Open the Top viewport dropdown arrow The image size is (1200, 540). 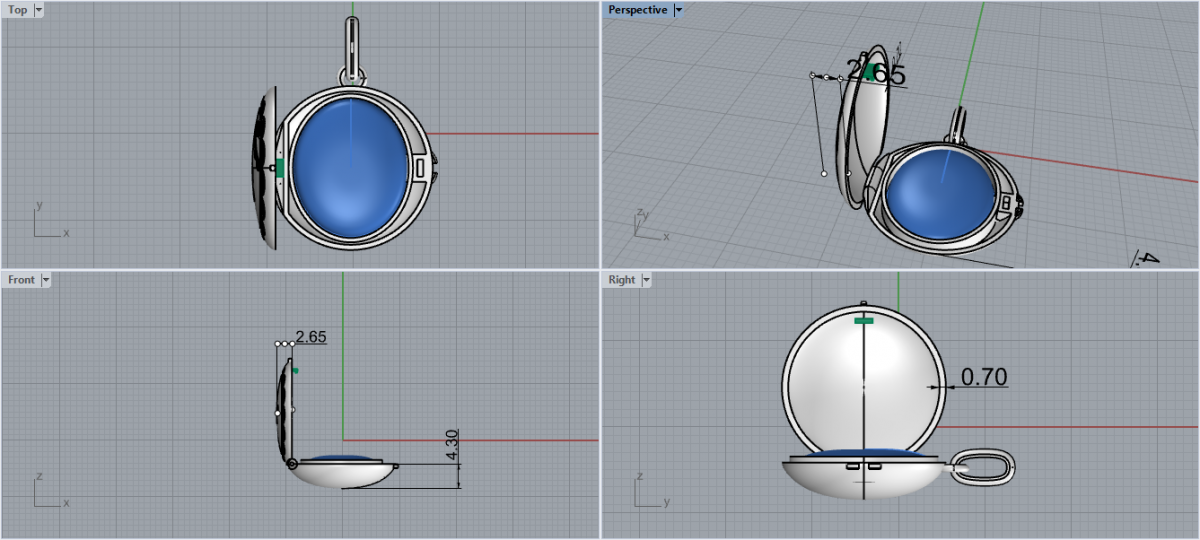click(x=38, y=10)
